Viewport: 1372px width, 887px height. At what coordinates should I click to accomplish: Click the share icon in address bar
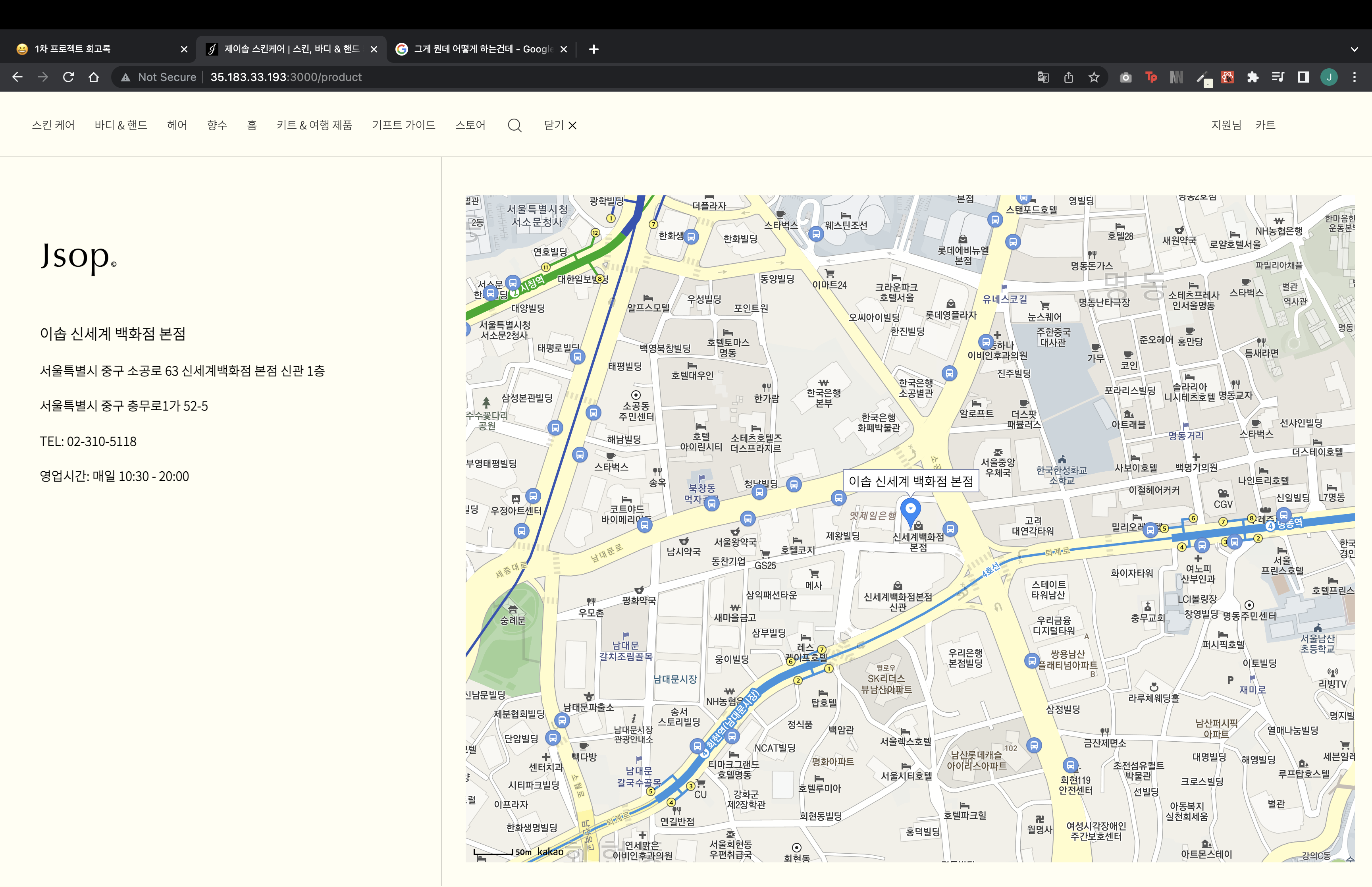pyautogui.click(x=1069, y=77)
